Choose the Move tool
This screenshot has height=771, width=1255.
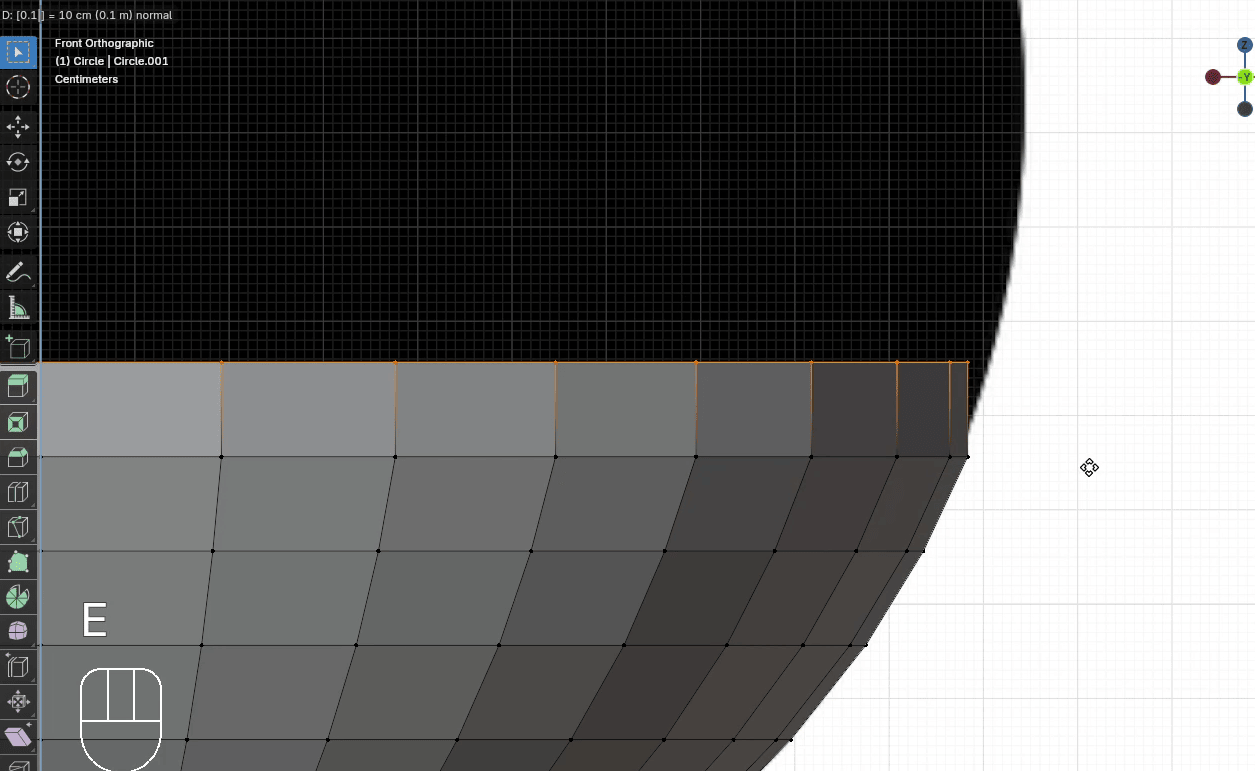click(18, 127)
